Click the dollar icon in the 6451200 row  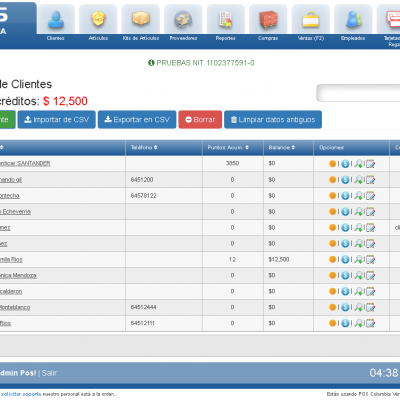(345, 180)
